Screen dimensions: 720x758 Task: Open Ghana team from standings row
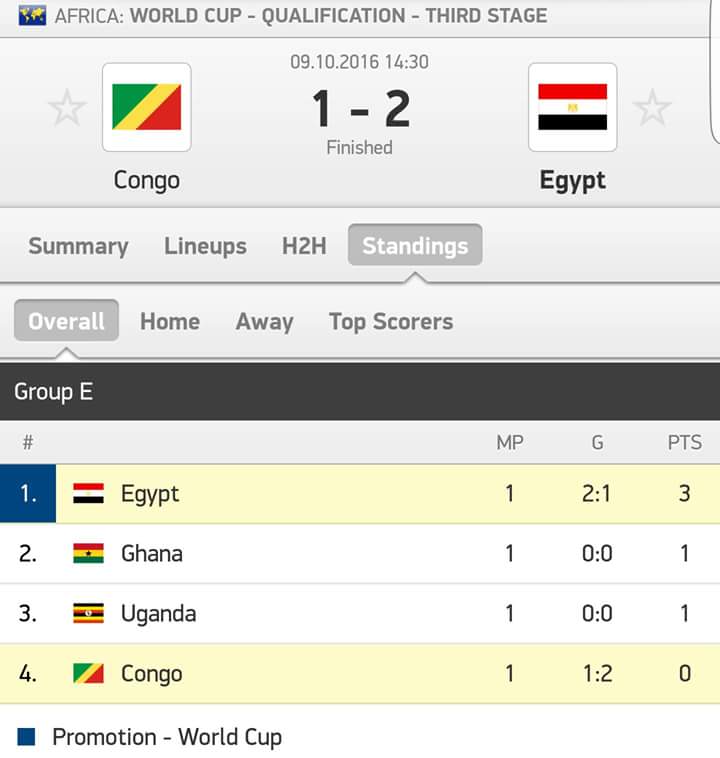151,554
